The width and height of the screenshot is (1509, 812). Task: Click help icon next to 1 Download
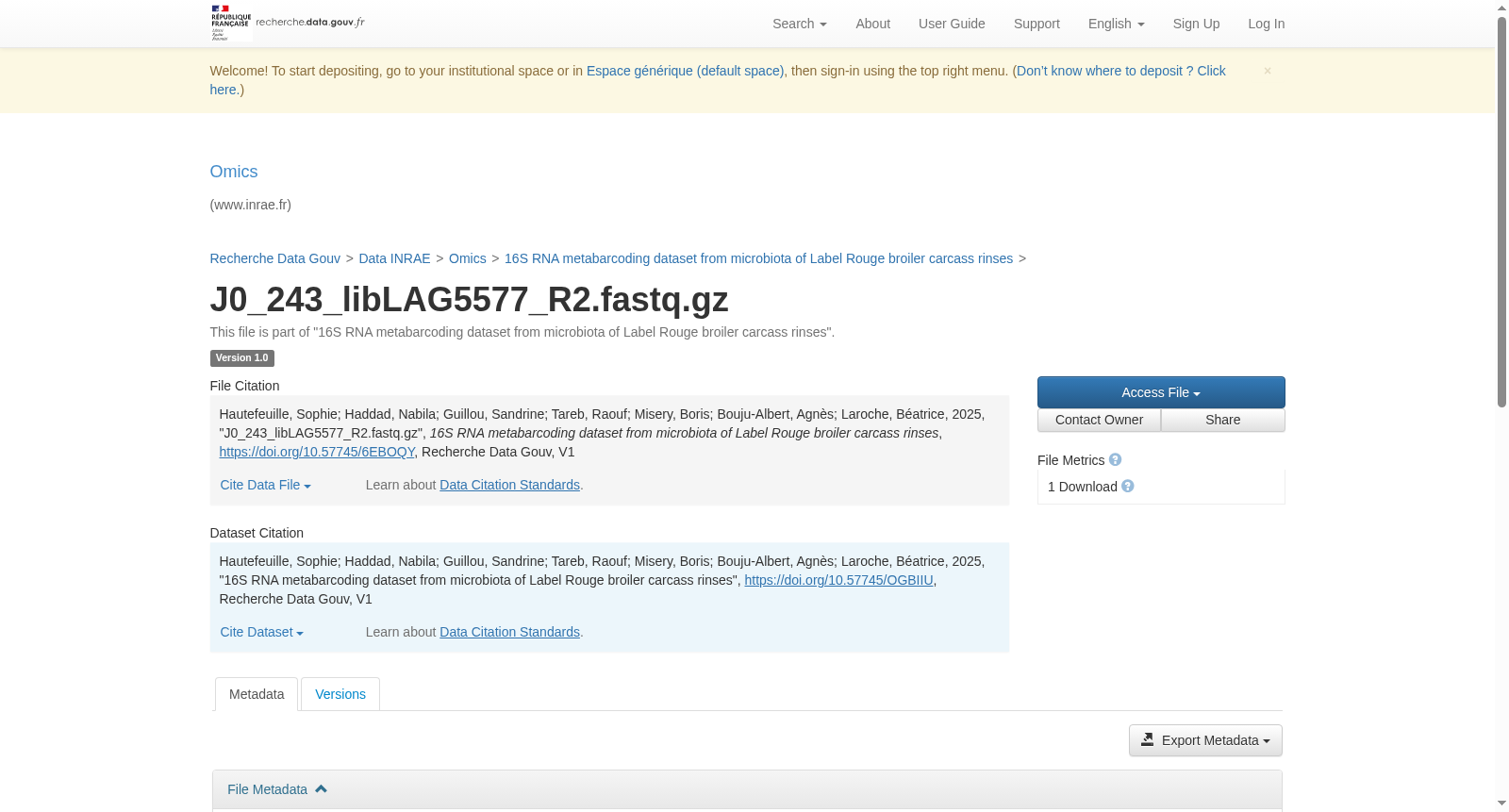[x=1127, y=487]
